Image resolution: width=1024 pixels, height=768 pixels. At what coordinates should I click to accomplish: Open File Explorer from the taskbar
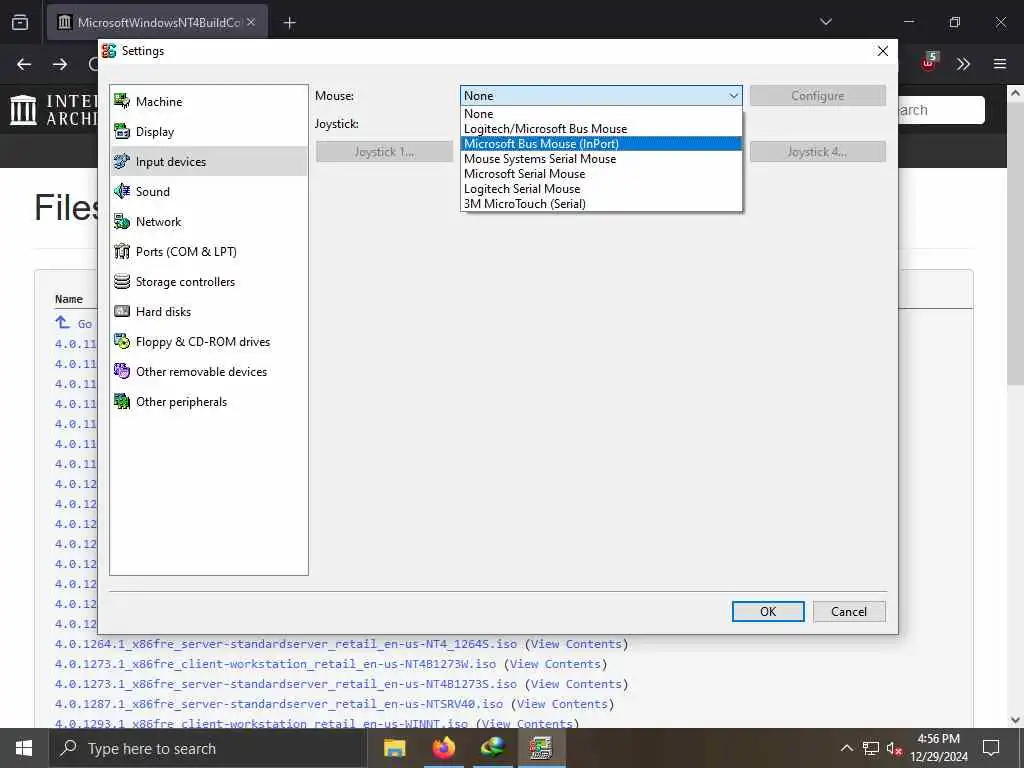[x=394, y=748]
